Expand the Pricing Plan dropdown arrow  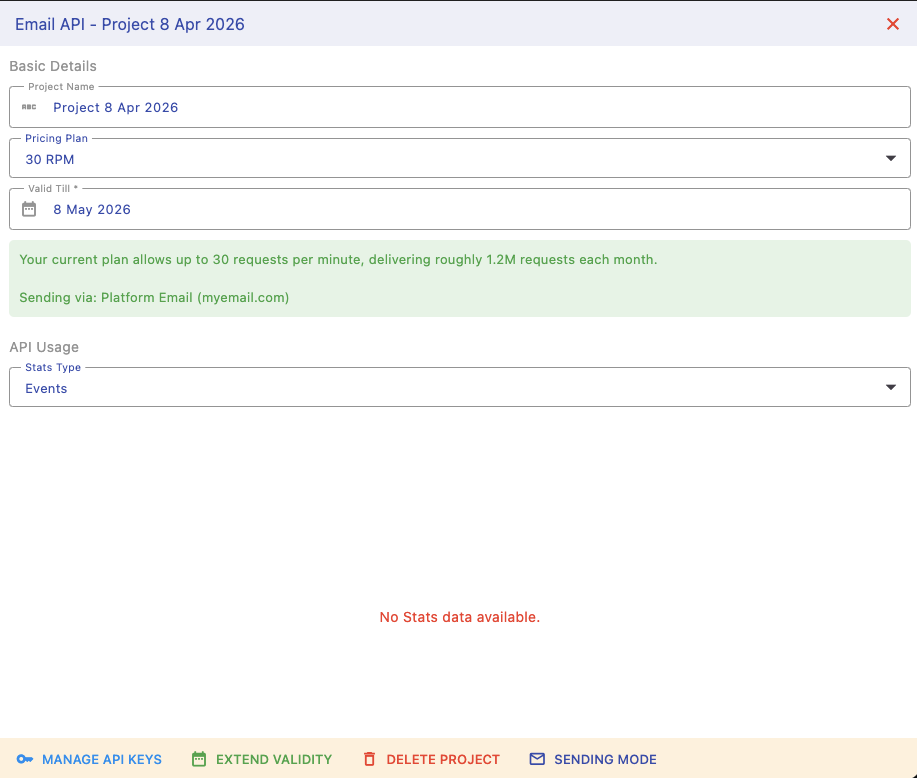[891, 159]
